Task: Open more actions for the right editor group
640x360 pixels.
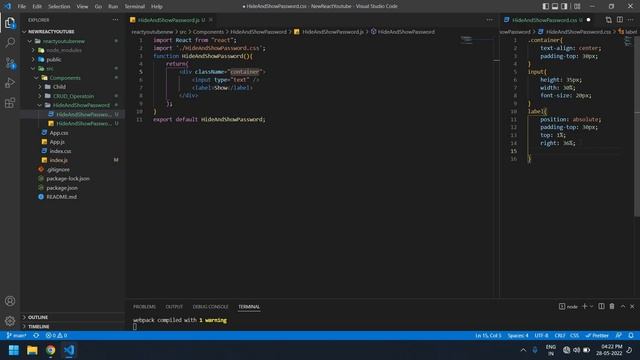Action: tap(631, 20)
